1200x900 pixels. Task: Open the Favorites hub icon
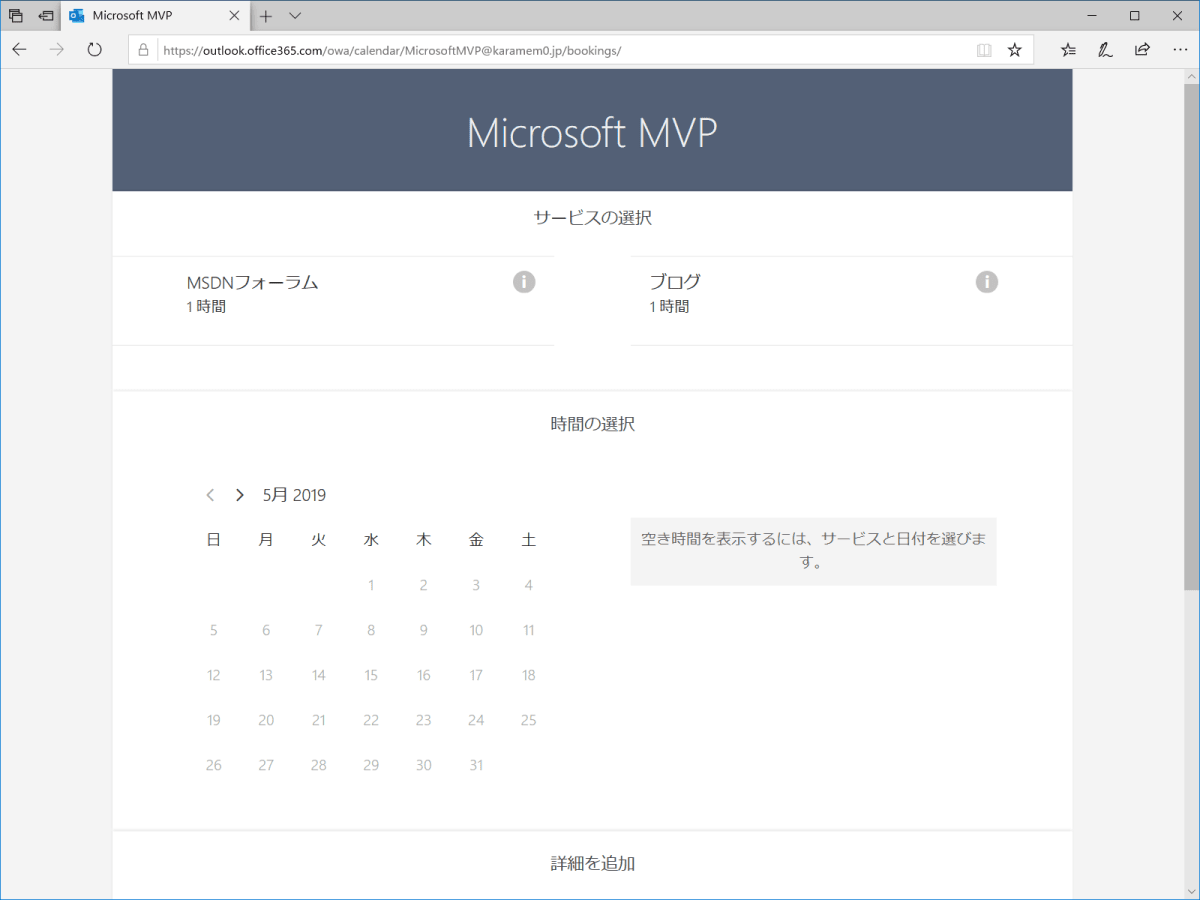[1068, 50]
